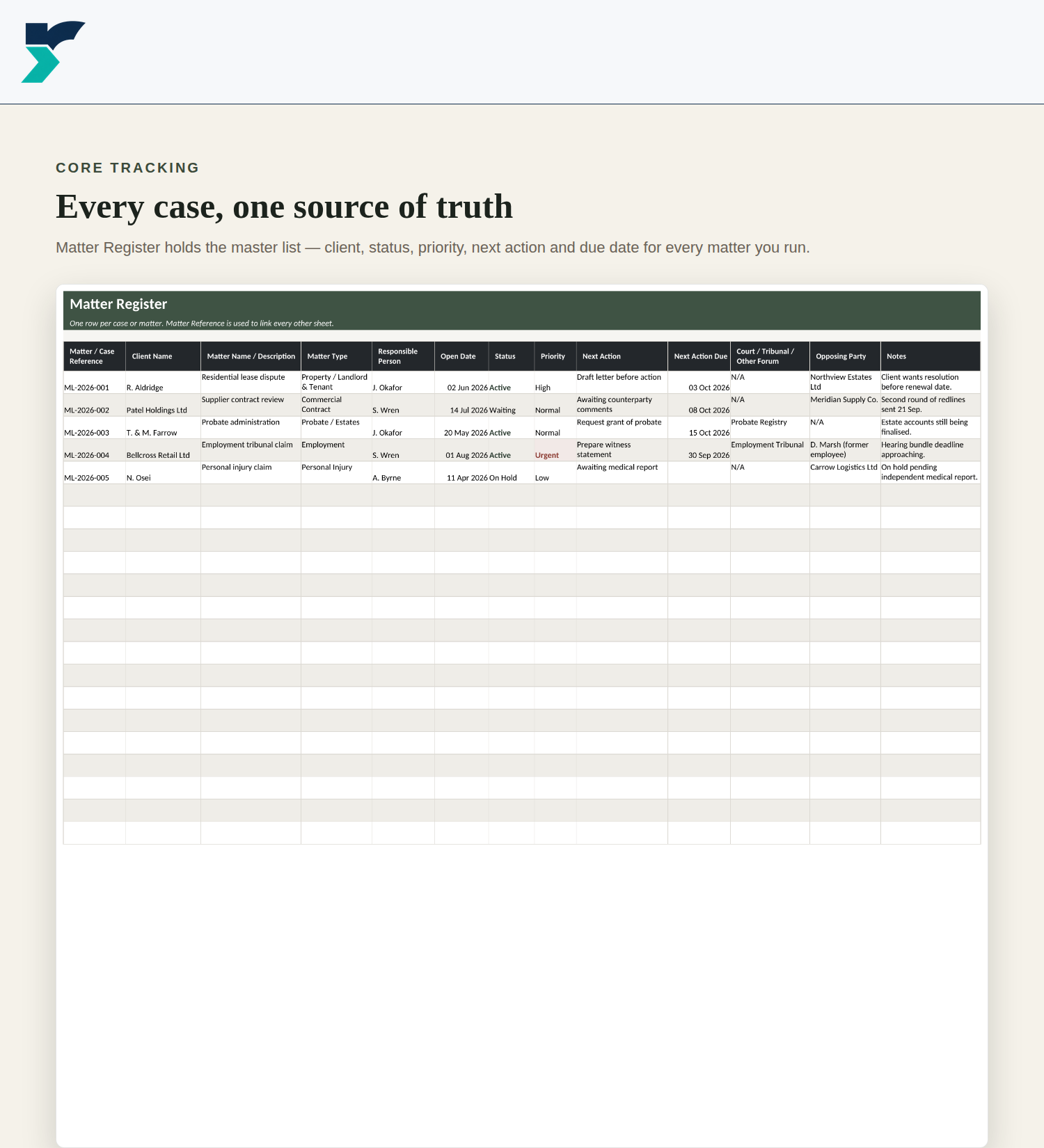
Task: Click 'Probate / Estates' matter type cell
Action: coord(336,428)
